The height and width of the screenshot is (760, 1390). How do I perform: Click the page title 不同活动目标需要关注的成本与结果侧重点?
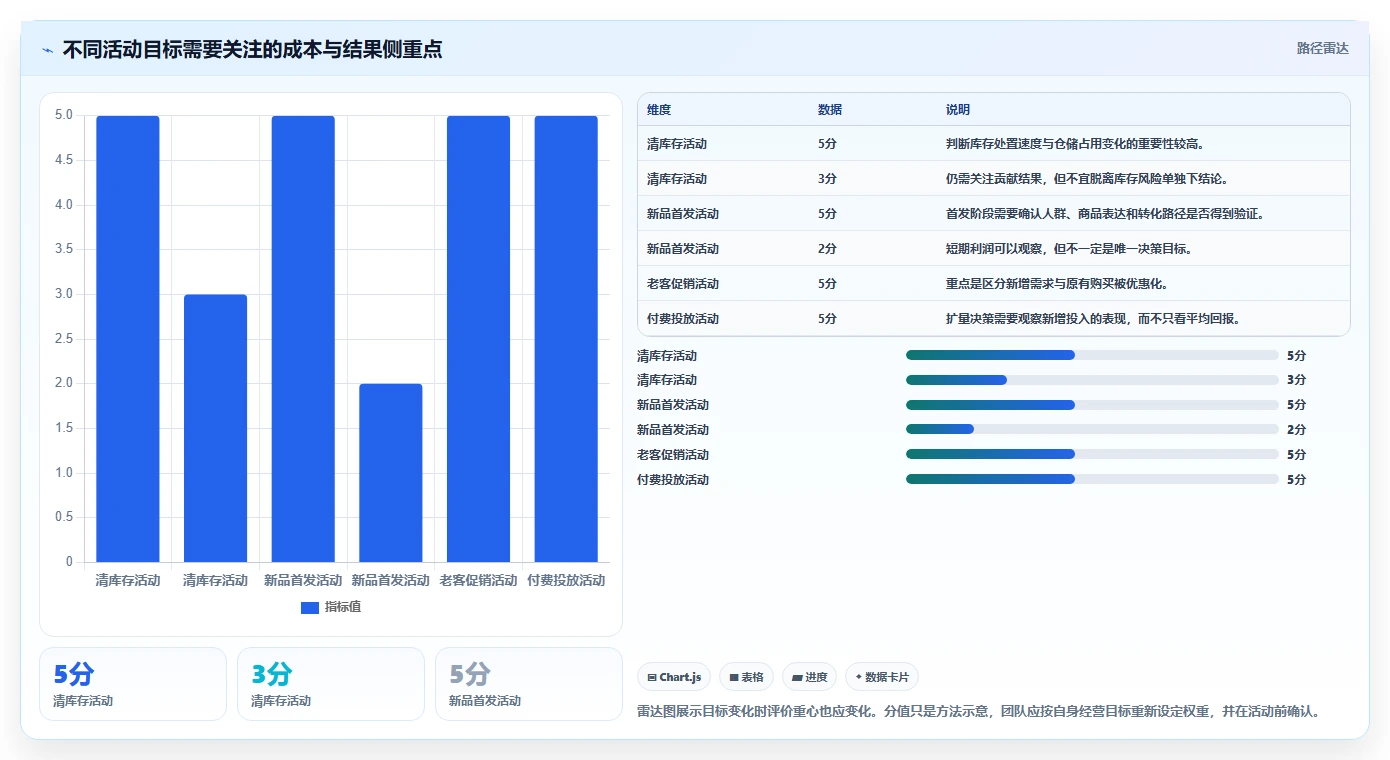click(x=252, y=49)
